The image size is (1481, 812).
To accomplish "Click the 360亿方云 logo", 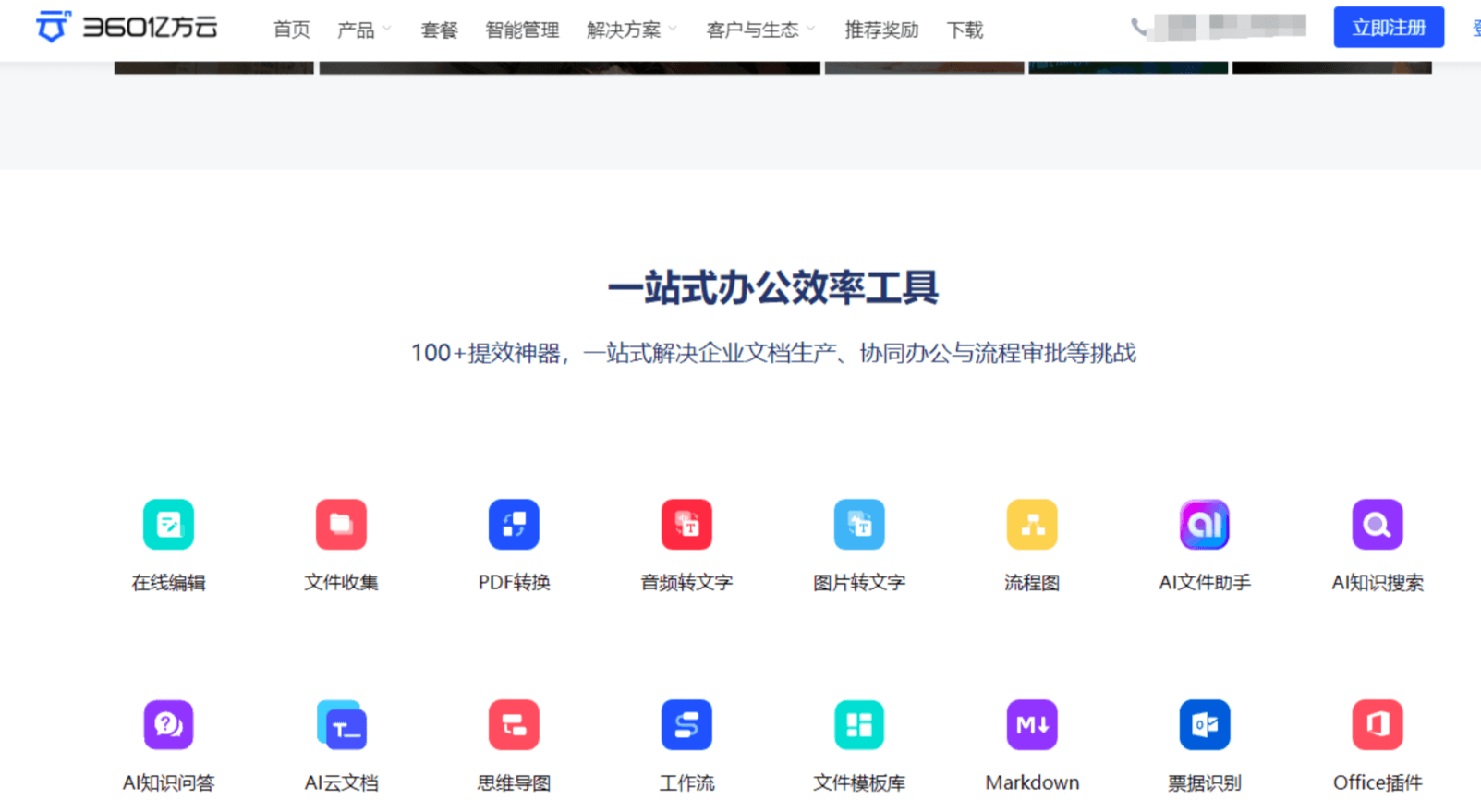I will 127,28.
